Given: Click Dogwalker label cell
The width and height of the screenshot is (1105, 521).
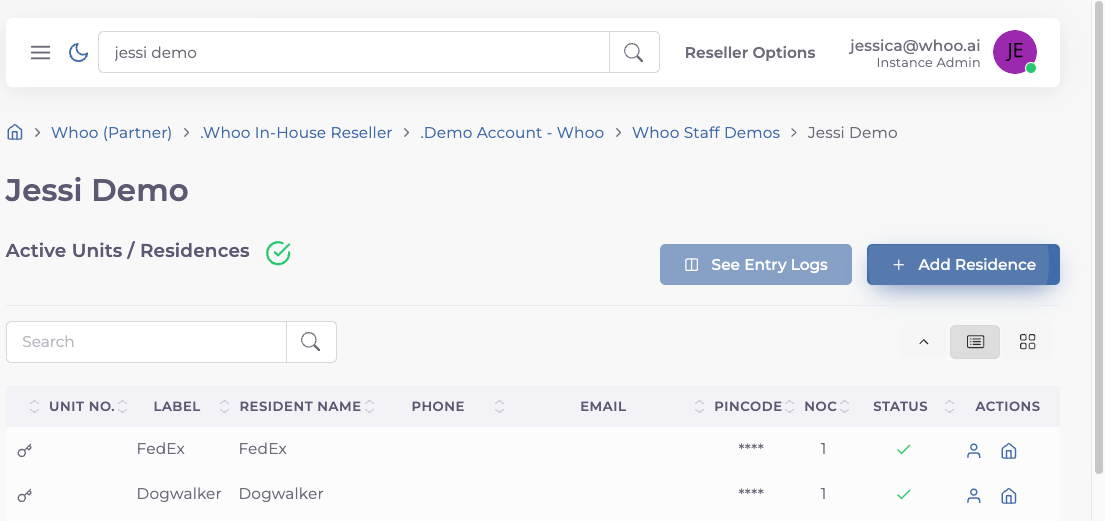Looking at the screenshot, I should tap(179, 494).
